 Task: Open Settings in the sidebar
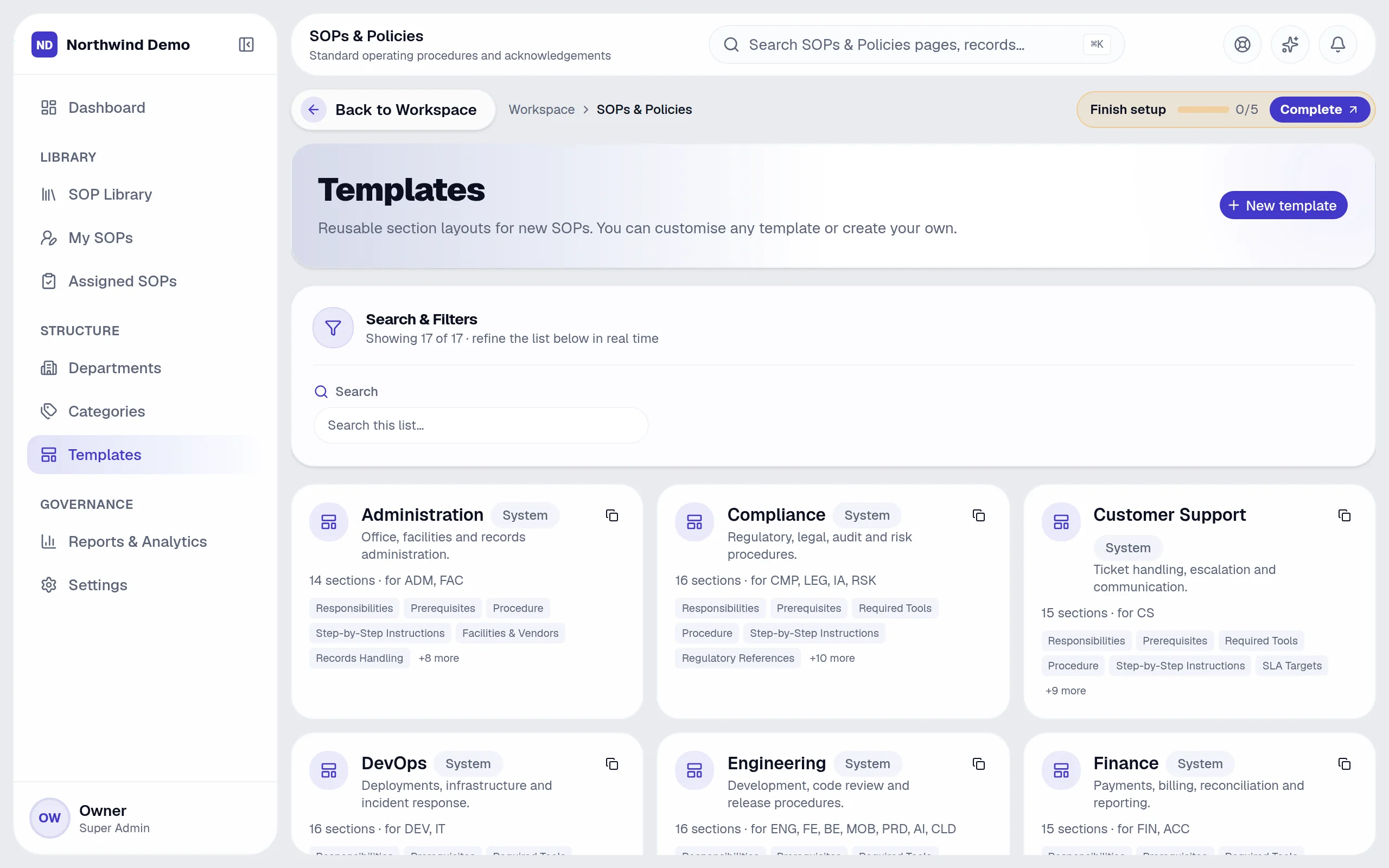pyautogui.click(x=145, y=585)
